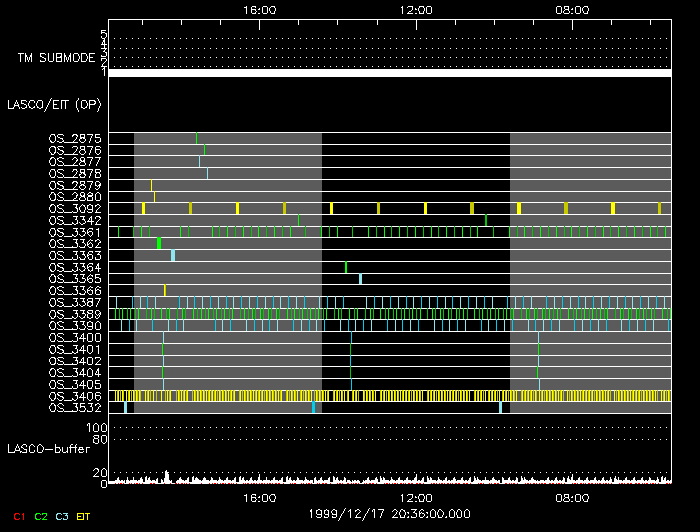The height and width of the screenshot is (532, 700).
Task: Select the green C2 legend entry
Action: point(40,516)
